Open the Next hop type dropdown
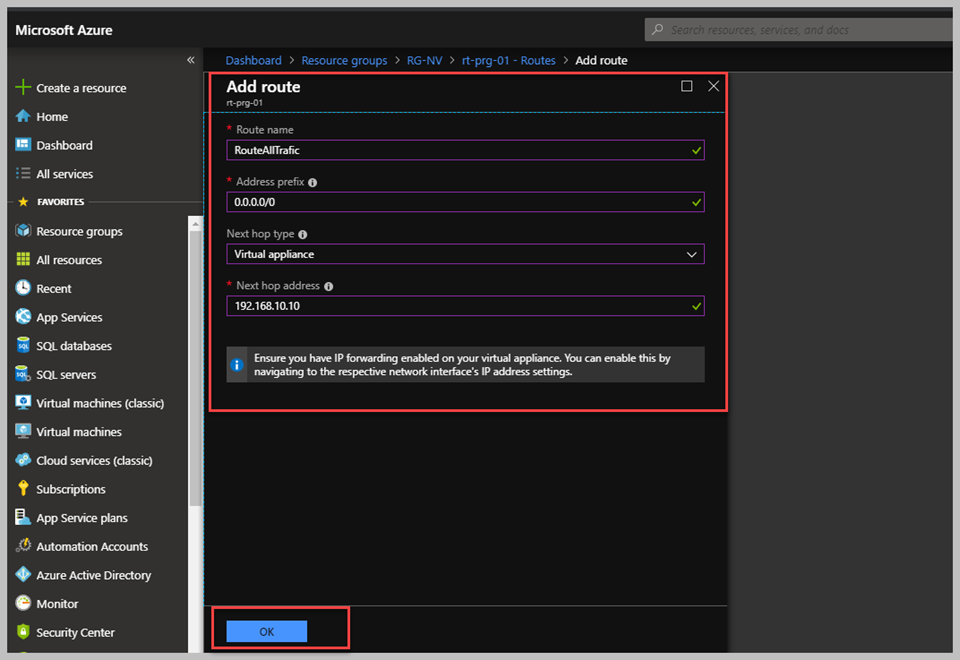 pyautogui.click(x=465, y=254)
